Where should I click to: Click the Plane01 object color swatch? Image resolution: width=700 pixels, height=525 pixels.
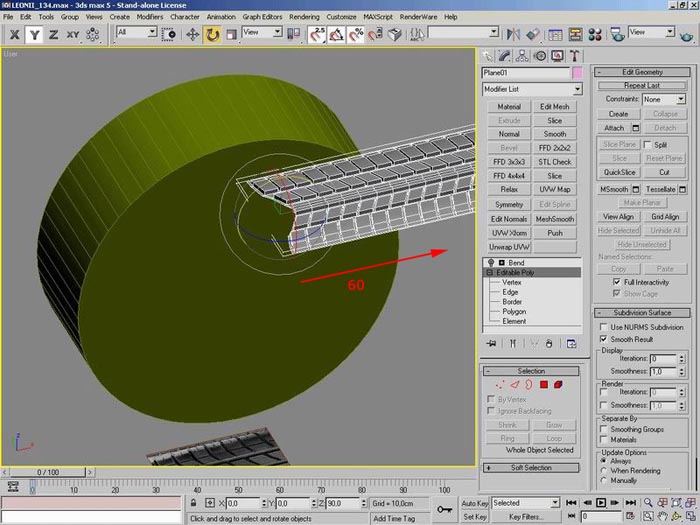tap(577, 73)
